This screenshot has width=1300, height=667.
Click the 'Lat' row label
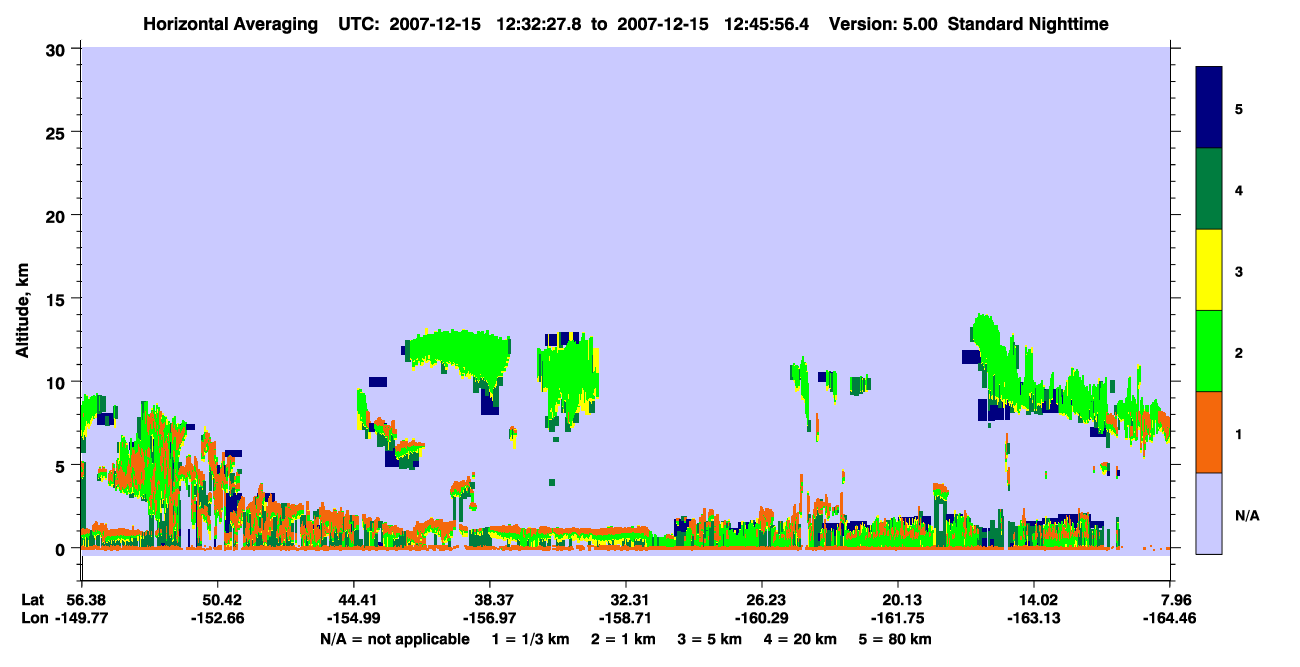(33, 600)
